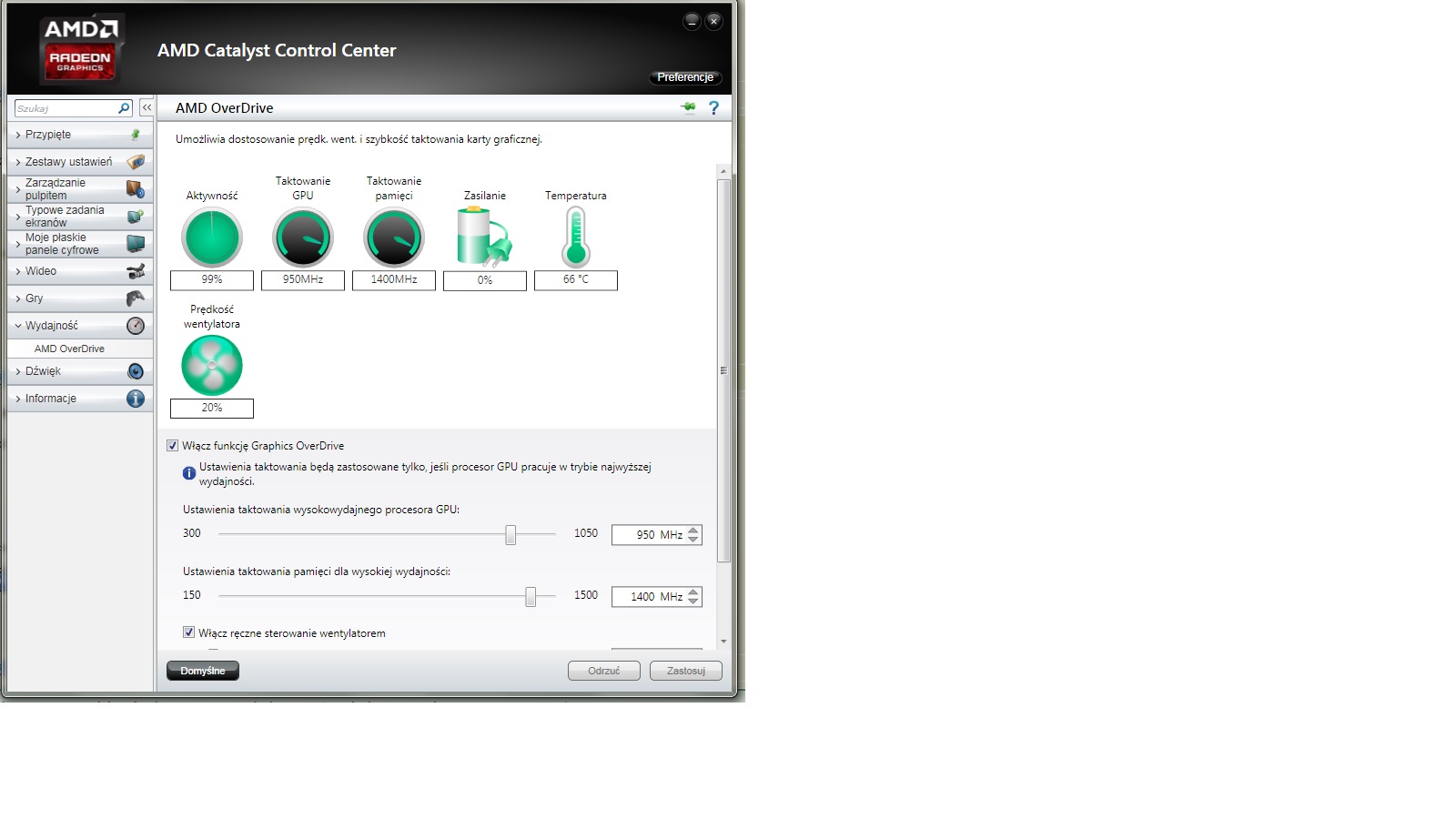Screen dimensions: 1456x819
Task: Click the Dźwięk label in the sidebar
Action: pyautogui.click(x=43, y=371)
